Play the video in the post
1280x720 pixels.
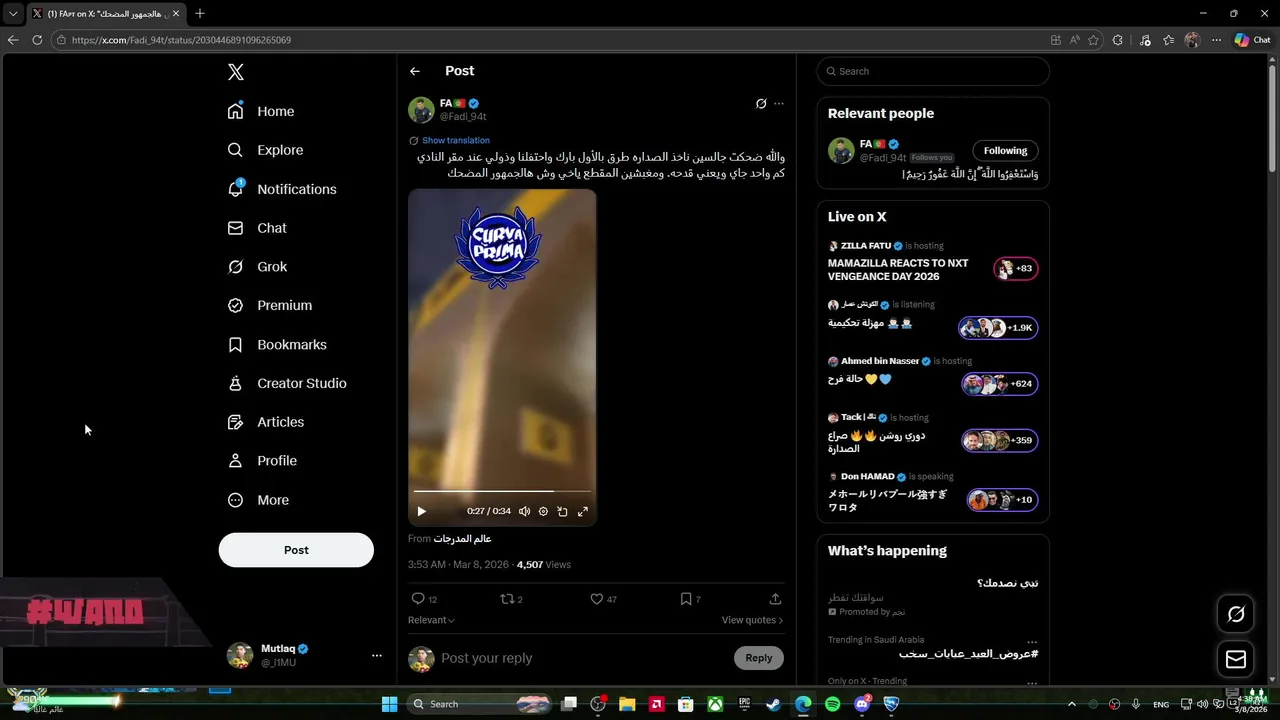[x=421, y=511]
